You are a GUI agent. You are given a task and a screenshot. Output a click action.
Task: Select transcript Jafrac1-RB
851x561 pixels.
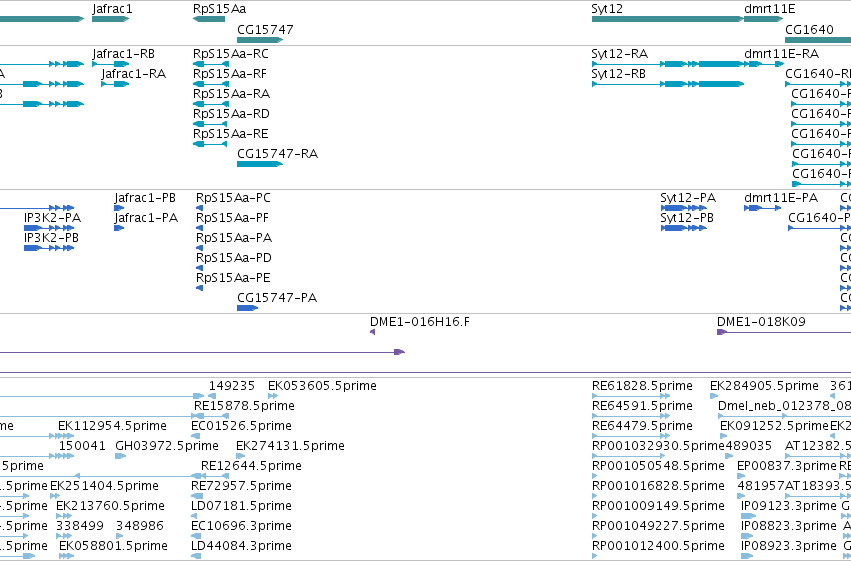point(111,64)
